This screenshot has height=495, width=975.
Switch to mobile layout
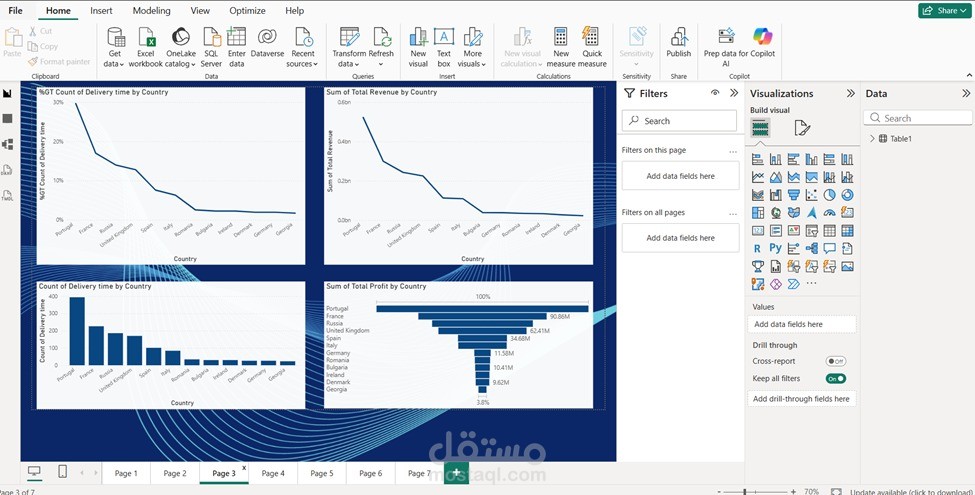point(62,472)
